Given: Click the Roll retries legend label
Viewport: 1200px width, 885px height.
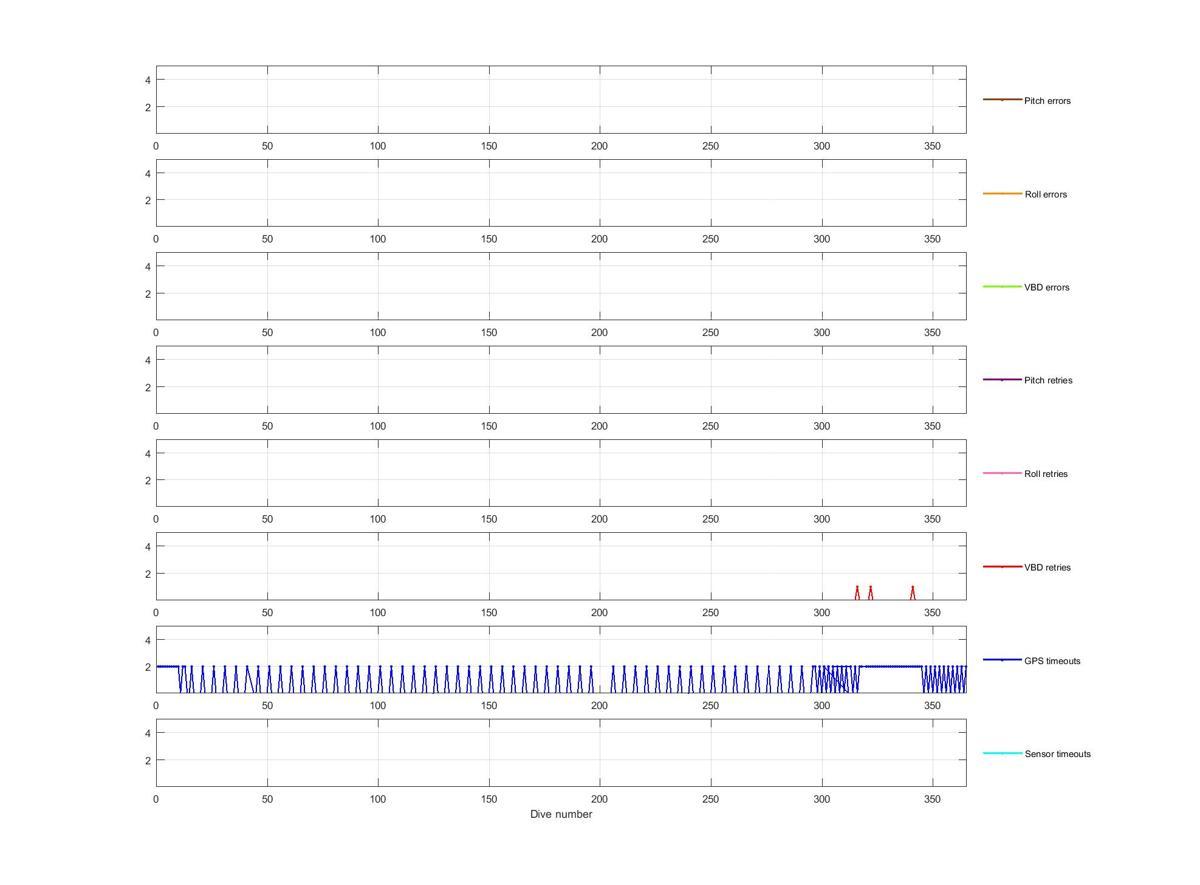Looking at the screenshot, I should [1046, 474].
